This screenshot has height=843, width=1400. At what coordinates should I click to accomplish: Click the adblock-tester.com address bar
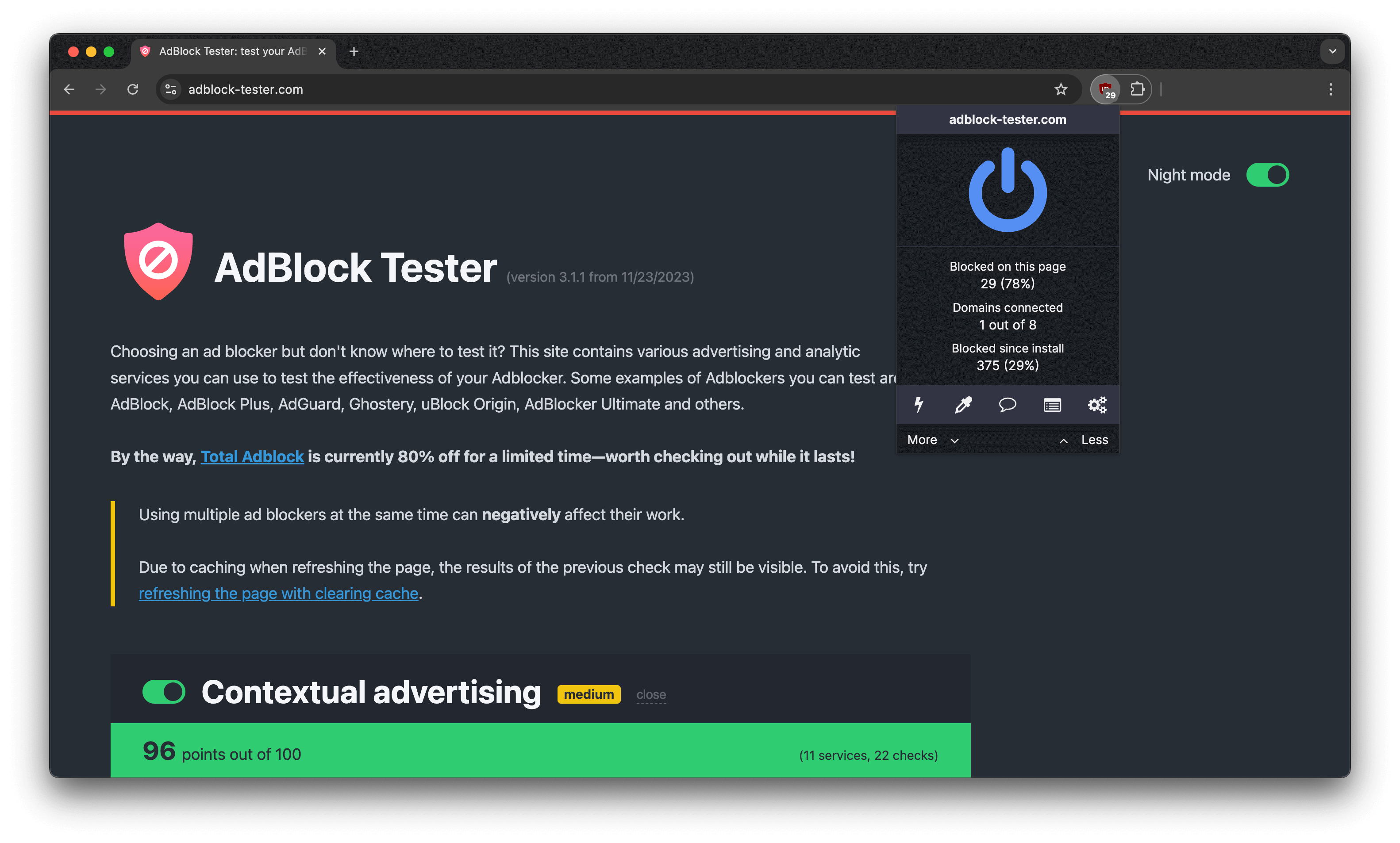point(619,89)
